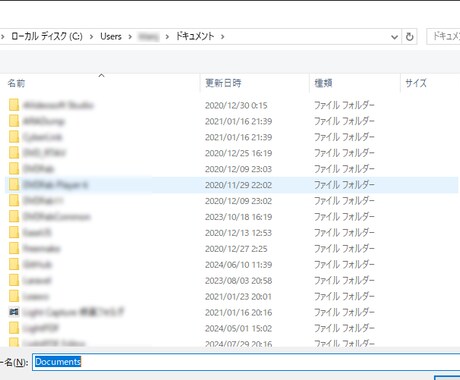Image resolution: width=460 pixels, height=380 pixels.
Task: Select folder icon of row dated 2020/12/30 0:15
Action: click(14, 105)
